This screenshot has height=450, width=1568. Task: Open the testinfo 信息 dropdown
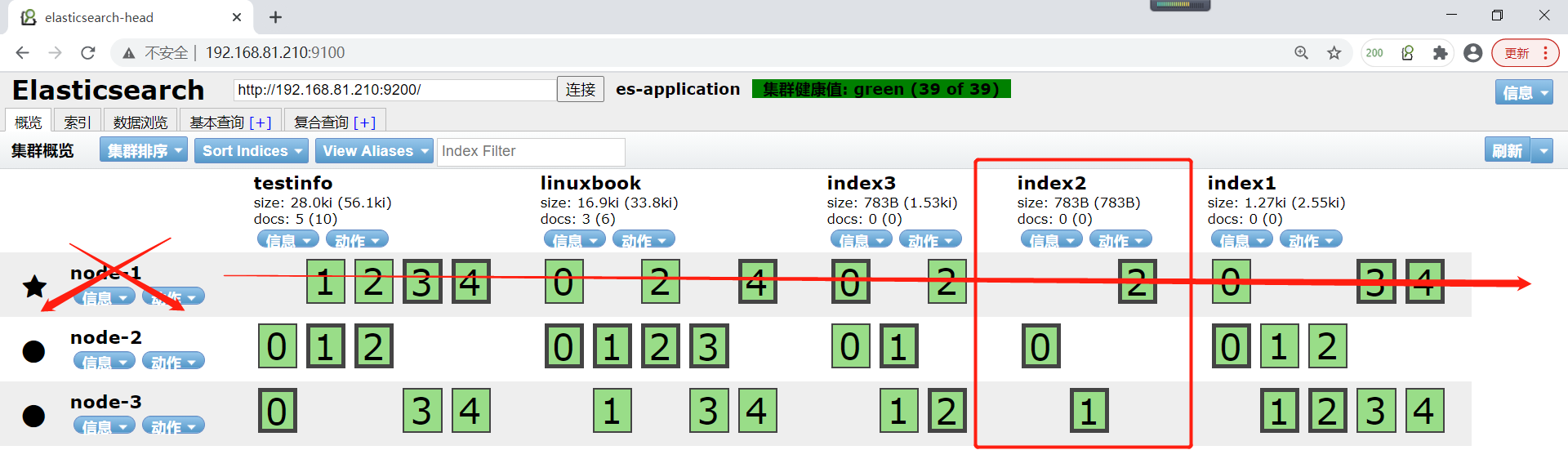coord(288,240)
